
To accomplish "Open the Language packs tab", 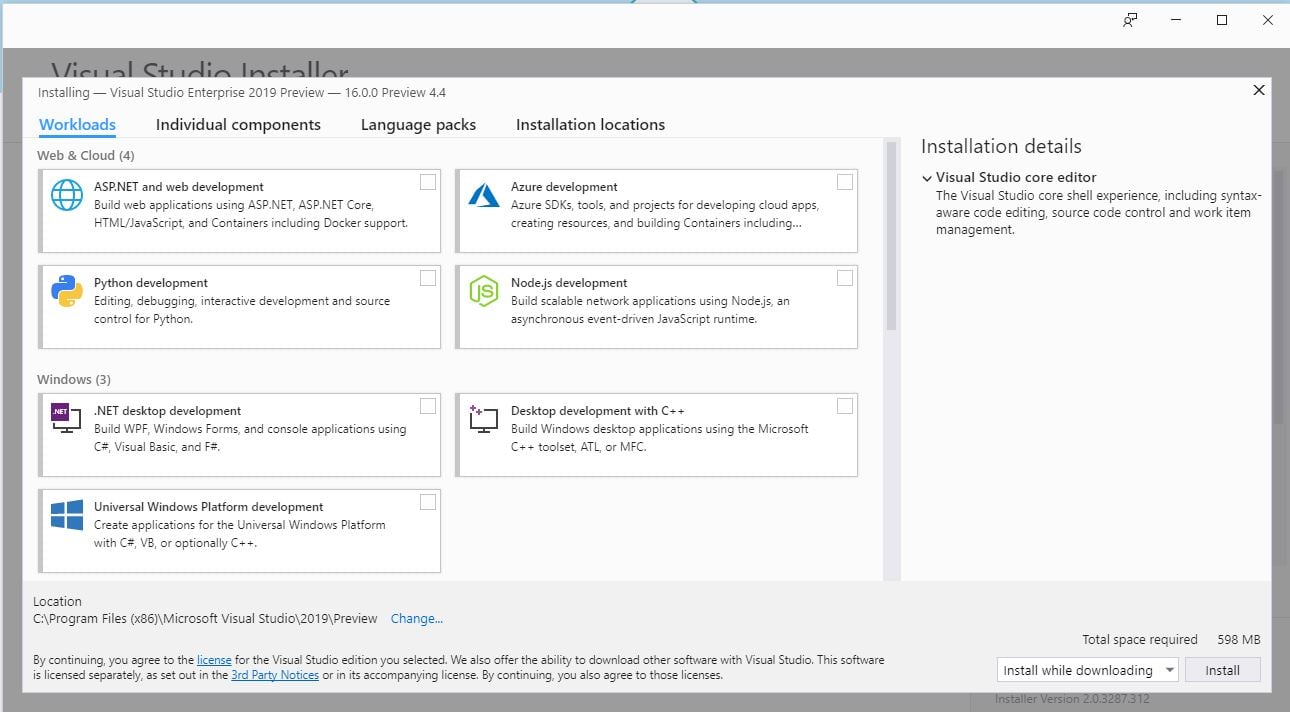I will pos(418,125).
